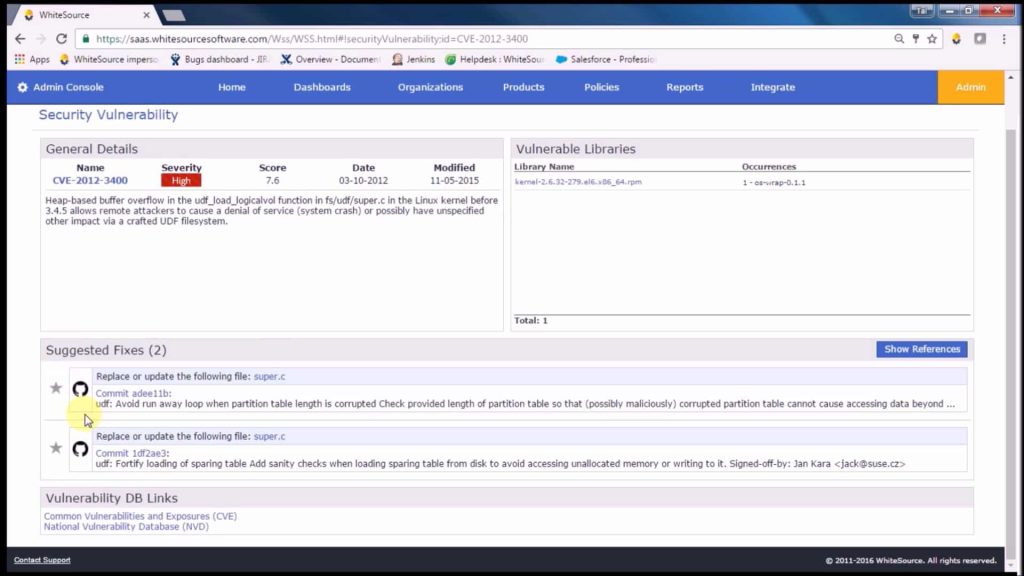This screenshot has width=1024, height=576.
Task: Click the Security Vulnerability page heading
Action: [x=108, y=115]
